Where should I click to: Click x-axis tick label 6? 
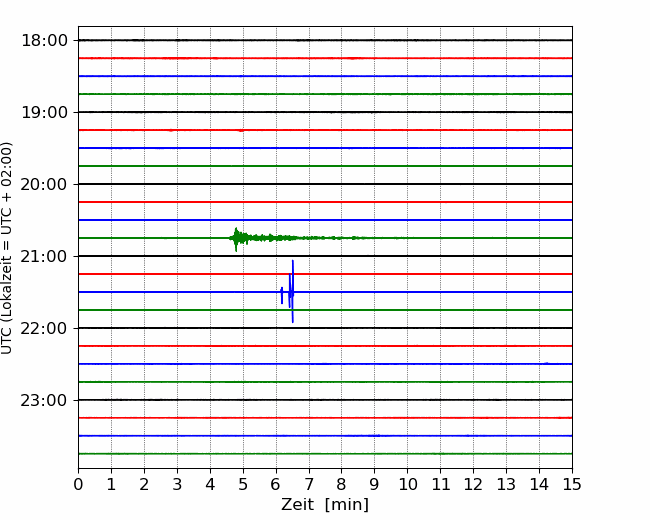coord(276,484)
